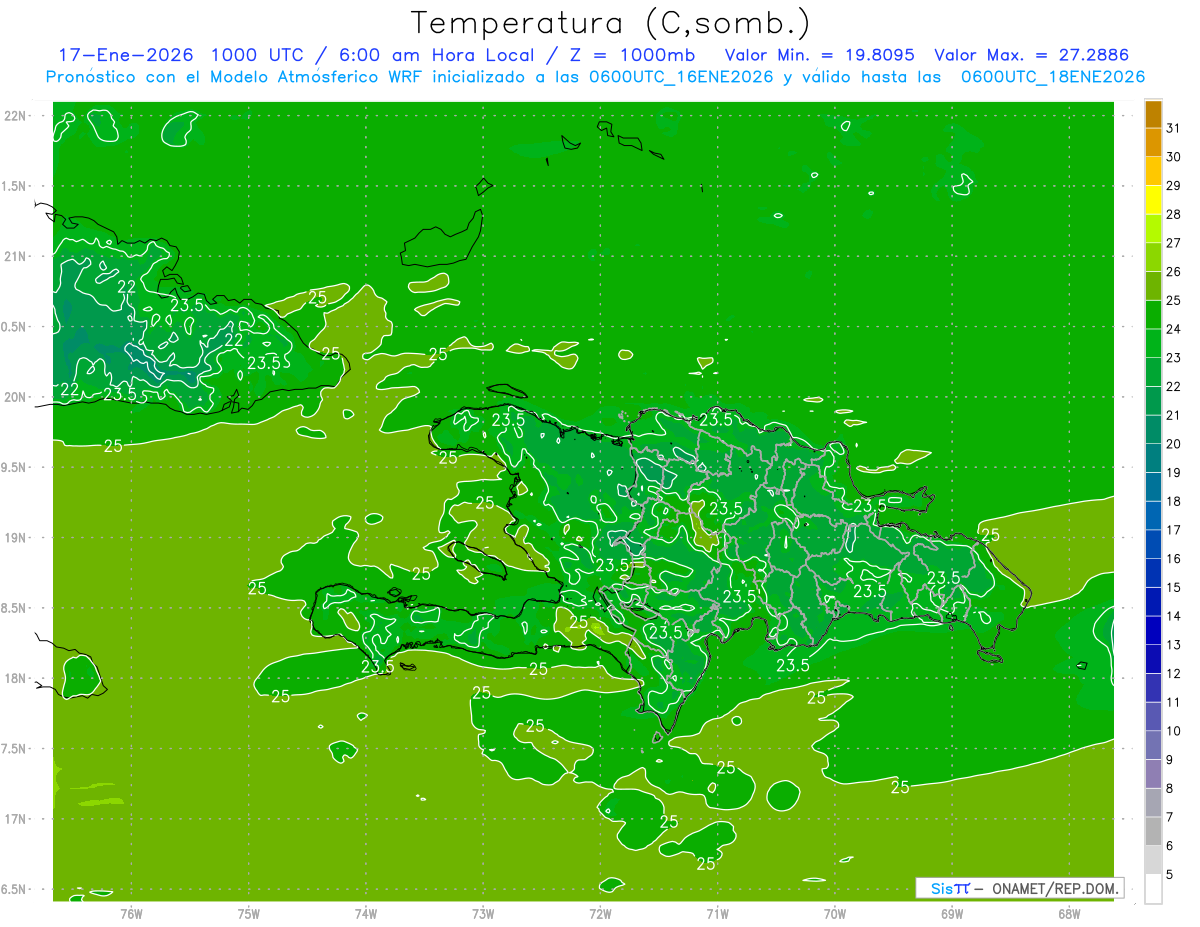Click the "72W" longitude axis label

coord(600,913)
